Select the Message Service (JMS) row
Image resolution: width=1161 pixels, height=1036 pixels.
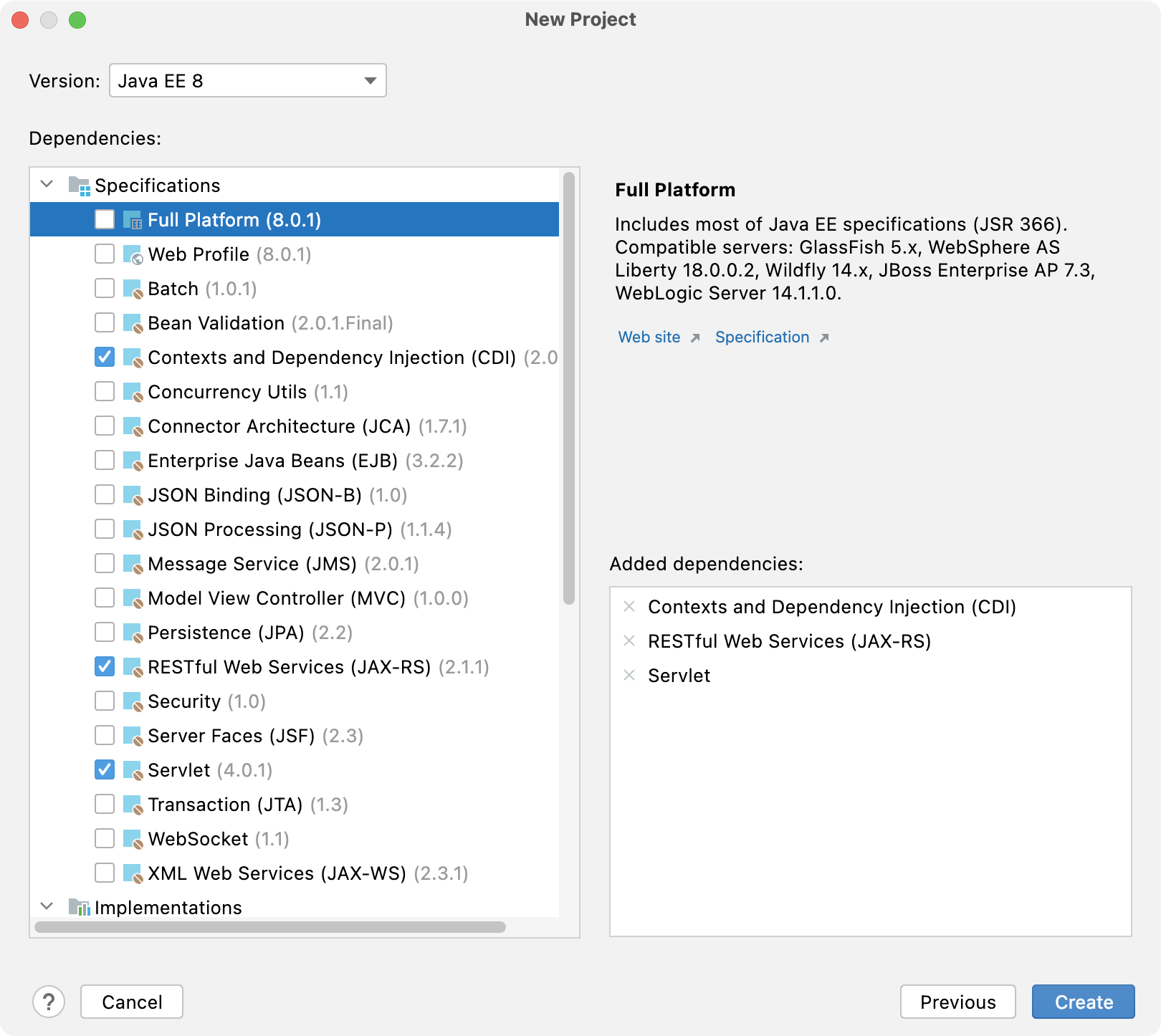(295, 564)
